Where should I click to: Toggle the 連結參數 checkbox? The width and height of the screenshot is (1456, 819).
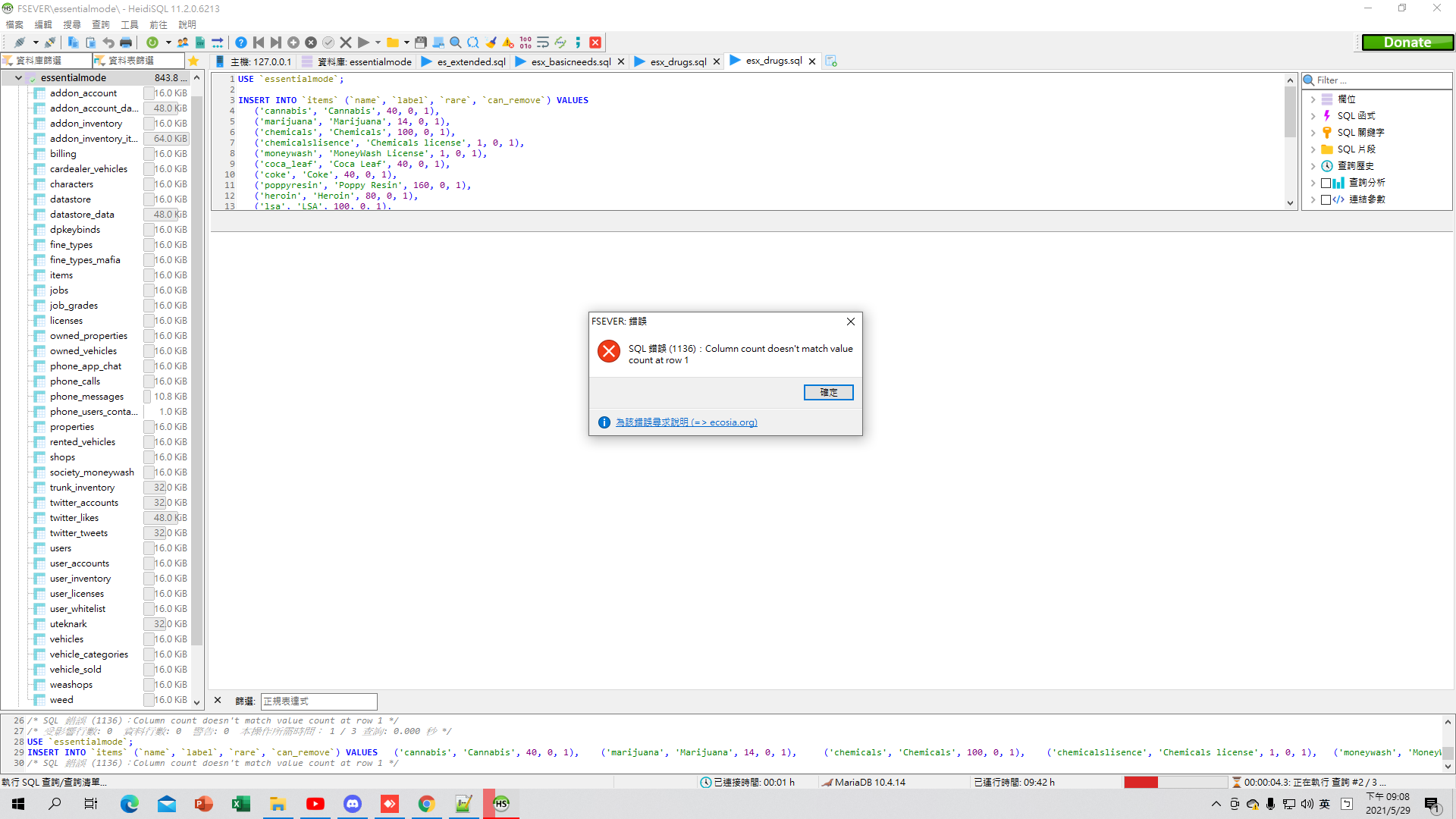[1326, 199]
